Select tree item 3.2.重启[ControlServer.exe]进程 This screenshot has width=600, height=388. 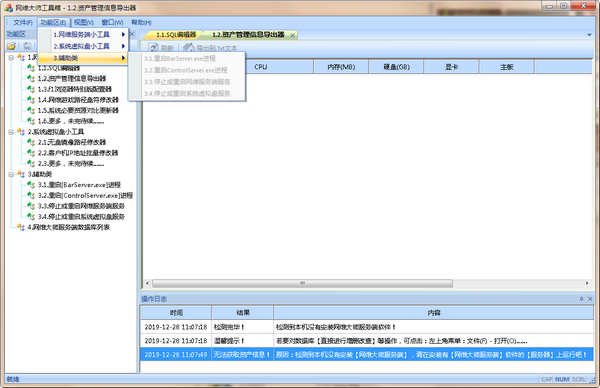pyautogui.click(x=85, y=196)
